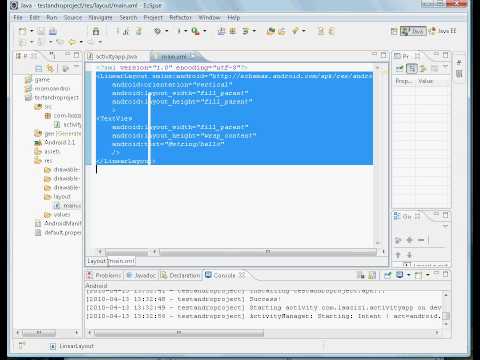Open the Debug dropdown arrow

pos(166,31)
